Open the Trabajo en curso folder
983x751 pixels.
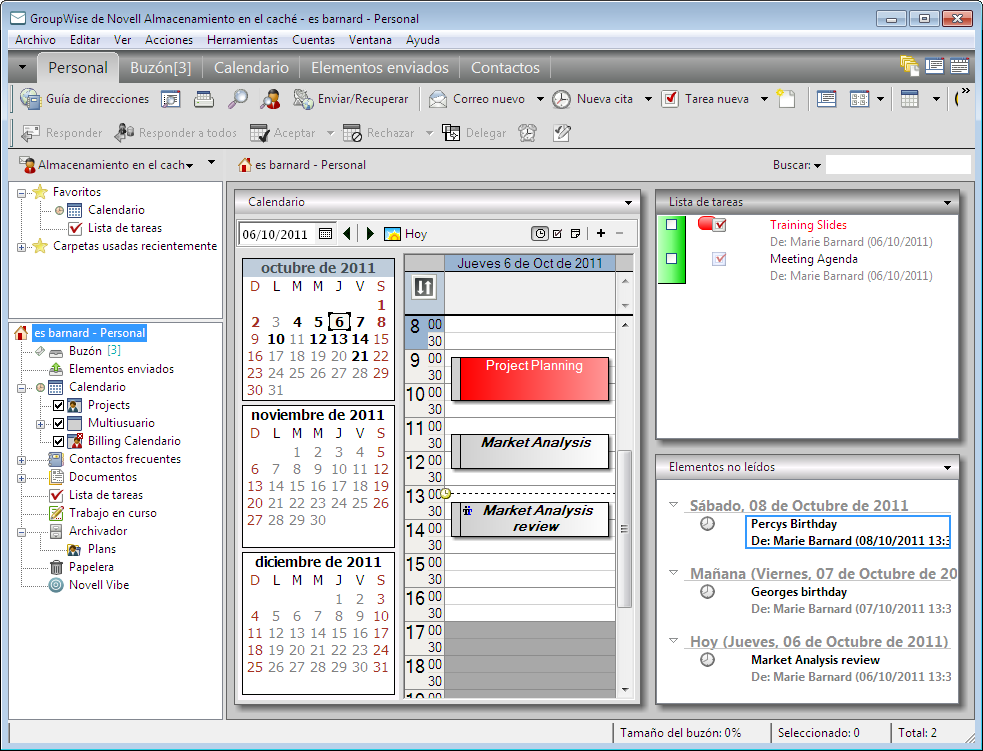pos(112,513)
